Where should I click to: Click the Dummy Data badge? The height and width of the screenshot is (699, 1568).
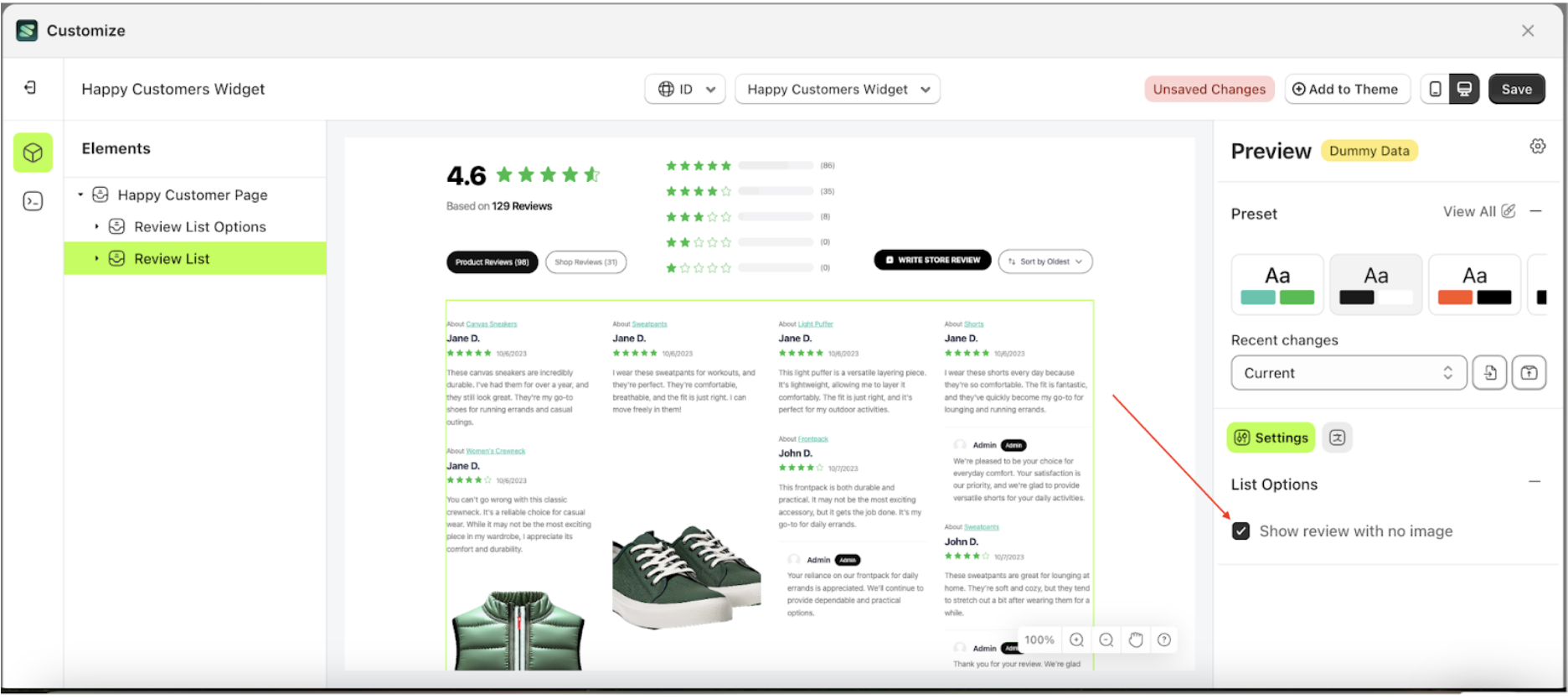tap(1369, 151)
